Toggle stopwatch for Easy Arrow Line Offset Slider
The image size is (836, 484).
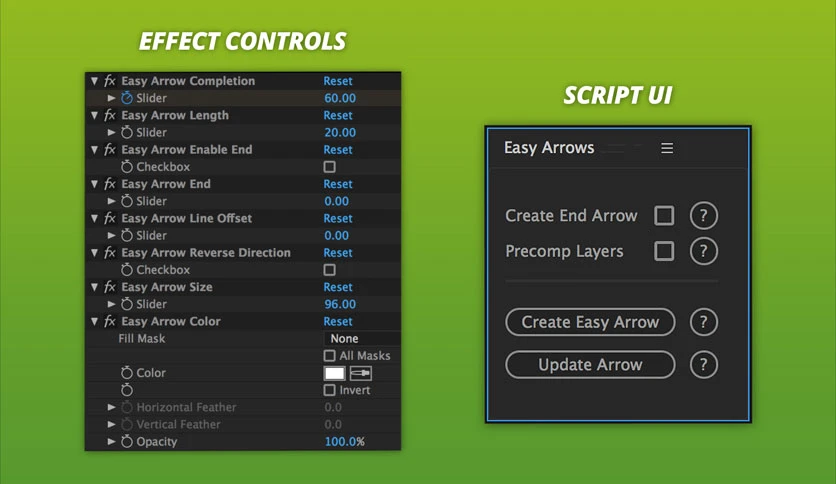point(127,235)
